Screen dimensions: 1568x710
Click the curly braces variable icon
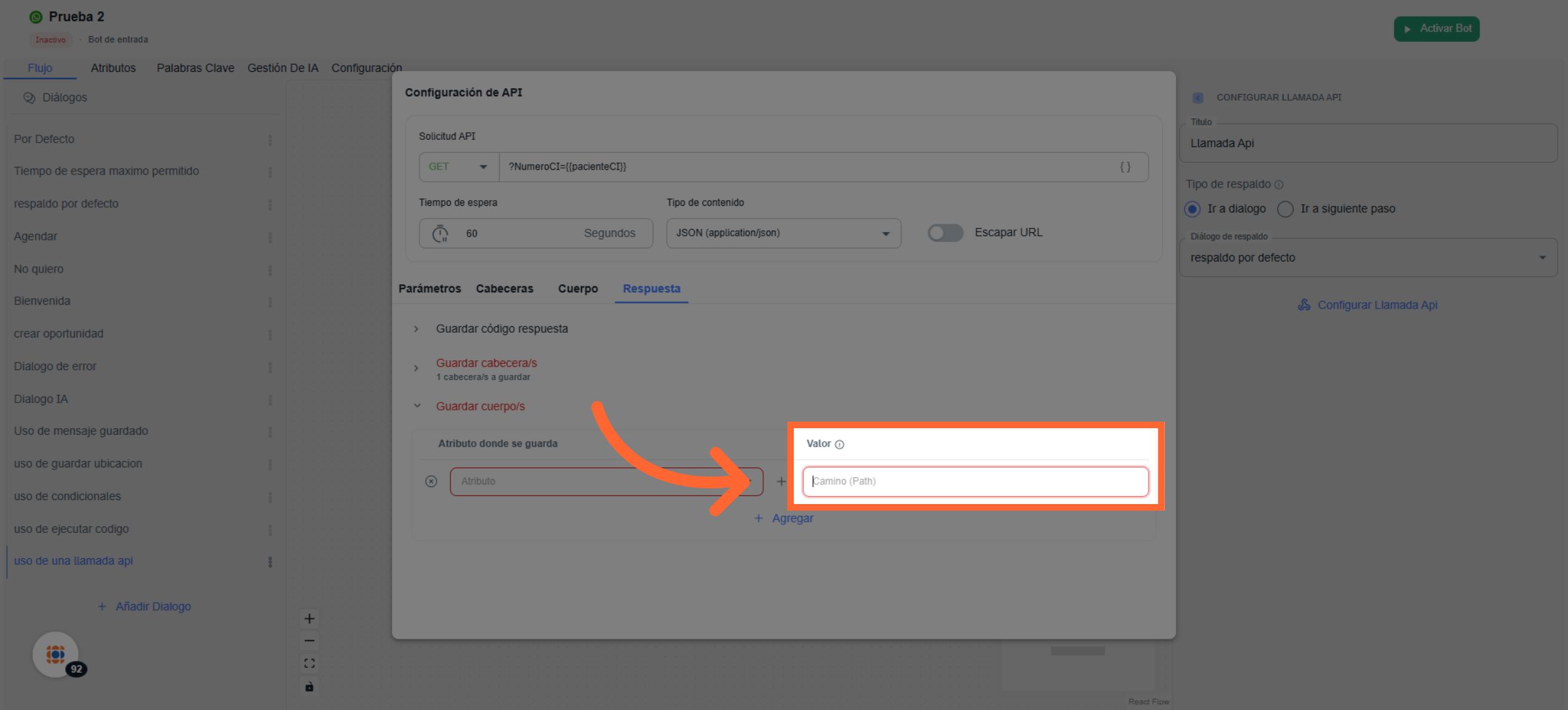(1124, 167)
